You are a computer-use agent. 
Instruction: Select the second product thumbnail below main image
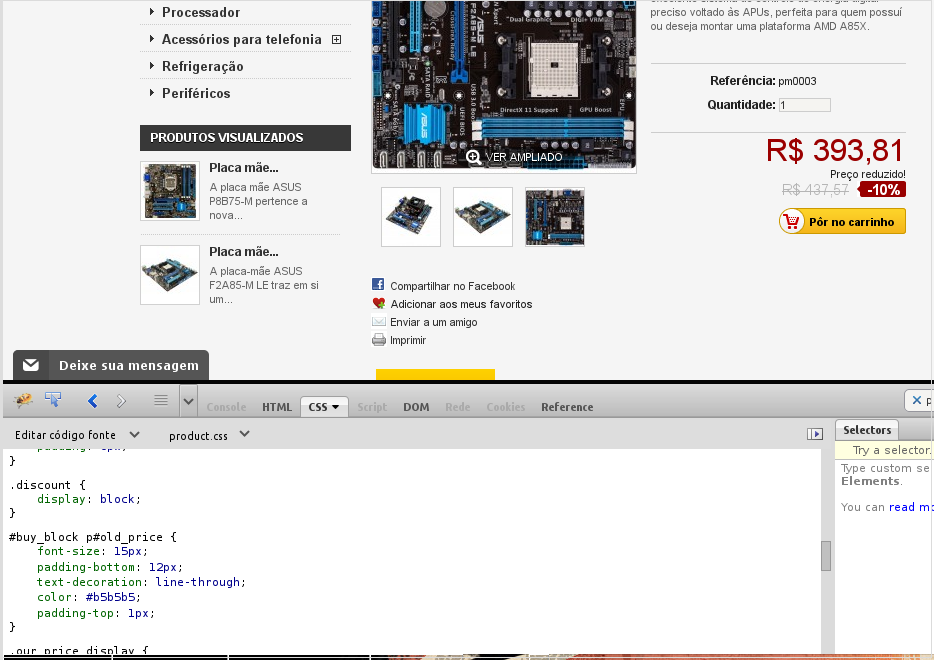483,217
